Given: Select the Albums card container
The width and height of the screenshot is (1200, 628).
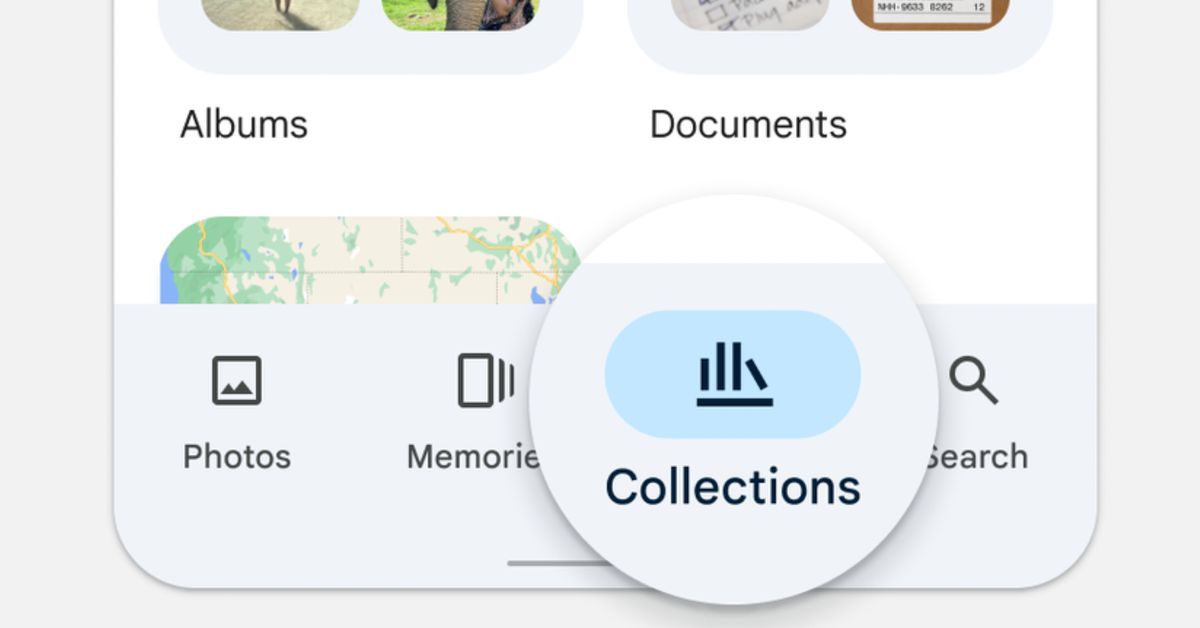Looking at the screenshot, I should [x=370, y=36].
